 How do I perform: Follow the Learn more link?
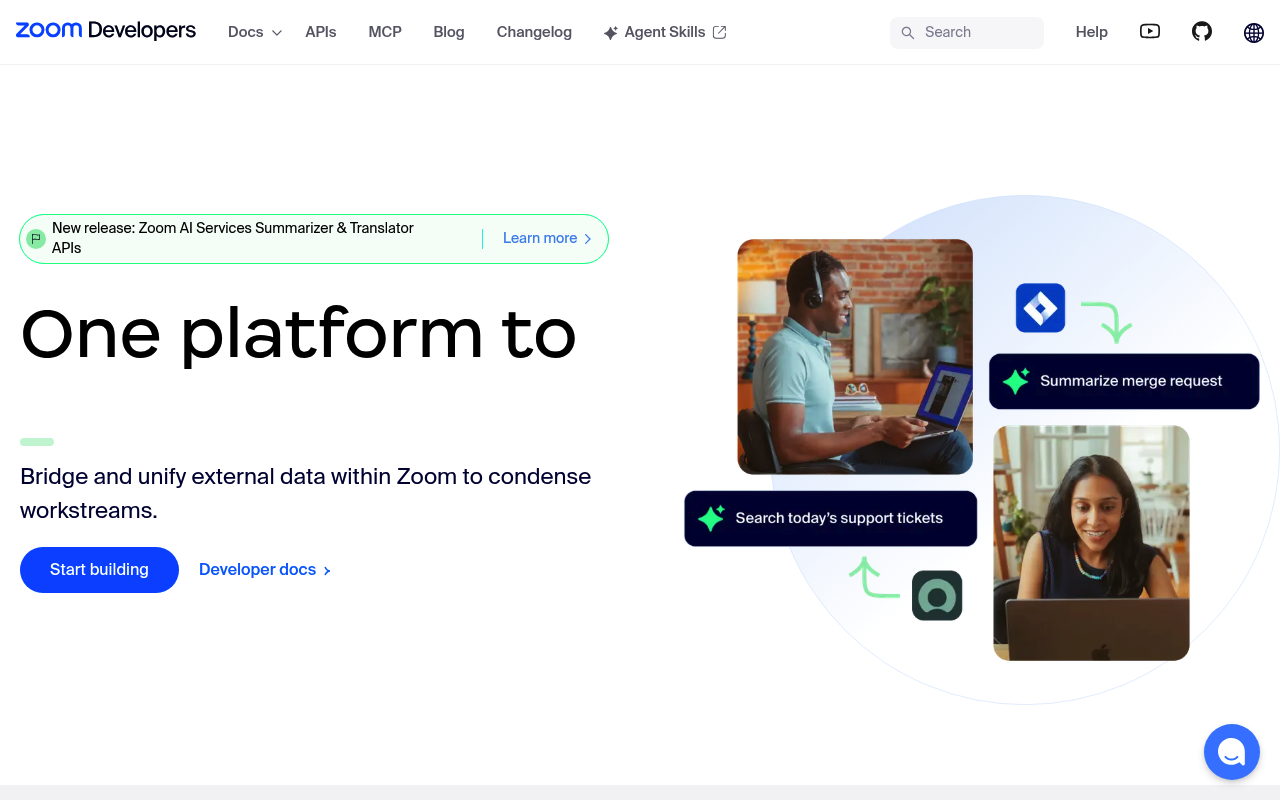548,239
